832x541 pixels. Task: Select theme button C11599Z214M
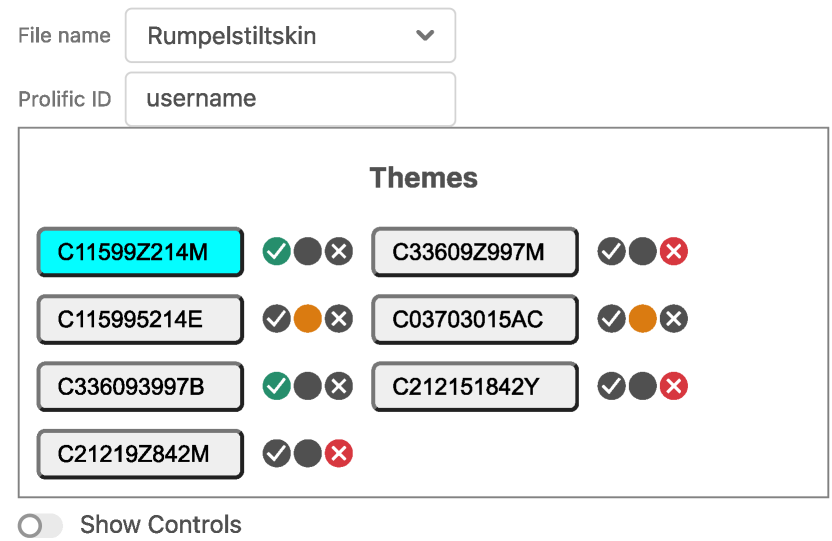tap(140, 252)
